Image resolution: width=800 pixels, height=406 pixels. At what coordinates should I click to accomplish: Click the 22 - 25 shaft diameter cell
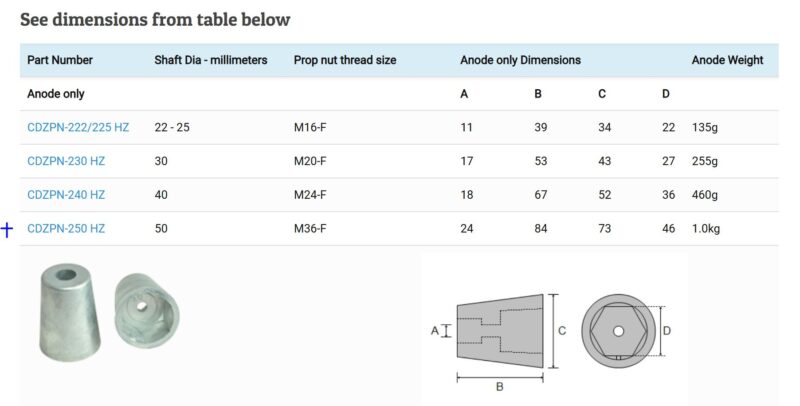[173, 128]
